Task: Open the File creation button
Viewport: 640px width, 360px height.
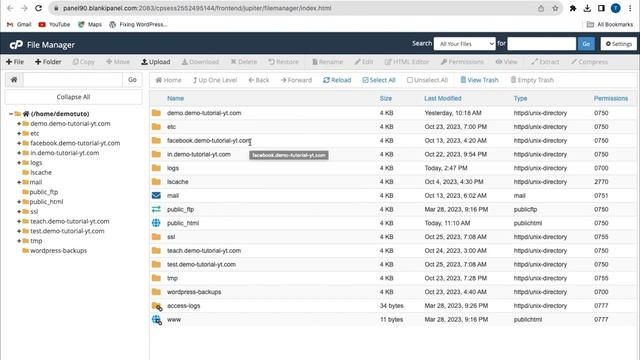Action: pos(15,62)
